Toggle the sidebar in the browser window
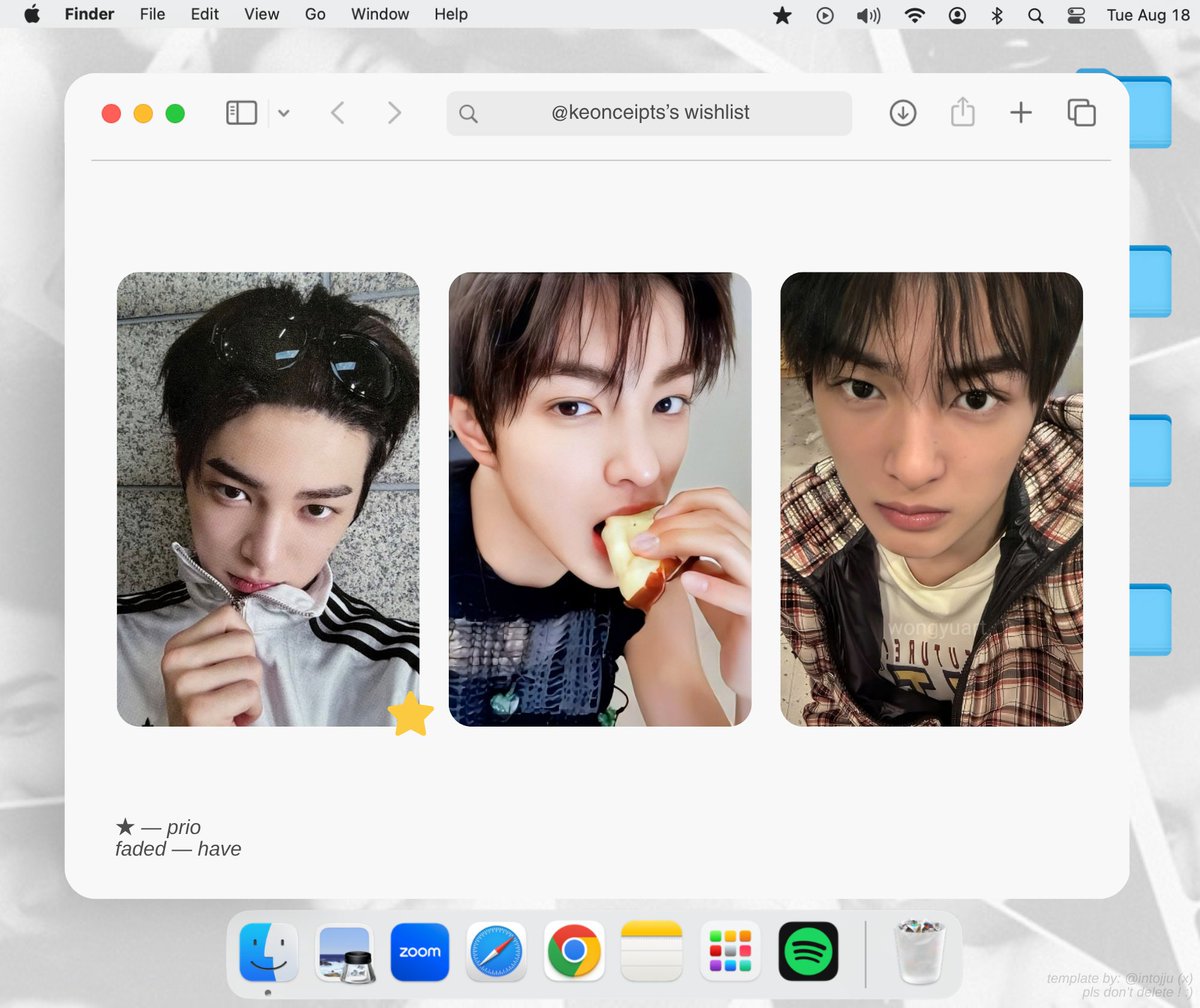Image resolution: width=1200 pixels, height=1008 pixels. (x=242, y=113)
